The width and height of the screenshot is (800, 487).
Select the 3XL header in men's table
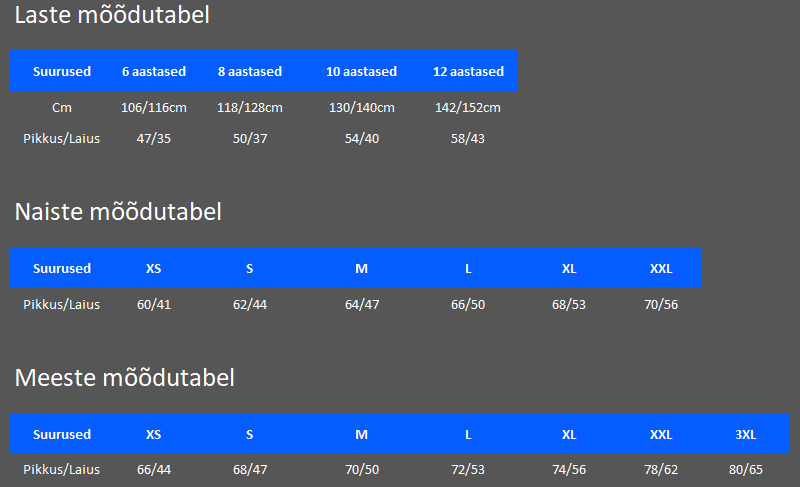click(x=745, y=434)
